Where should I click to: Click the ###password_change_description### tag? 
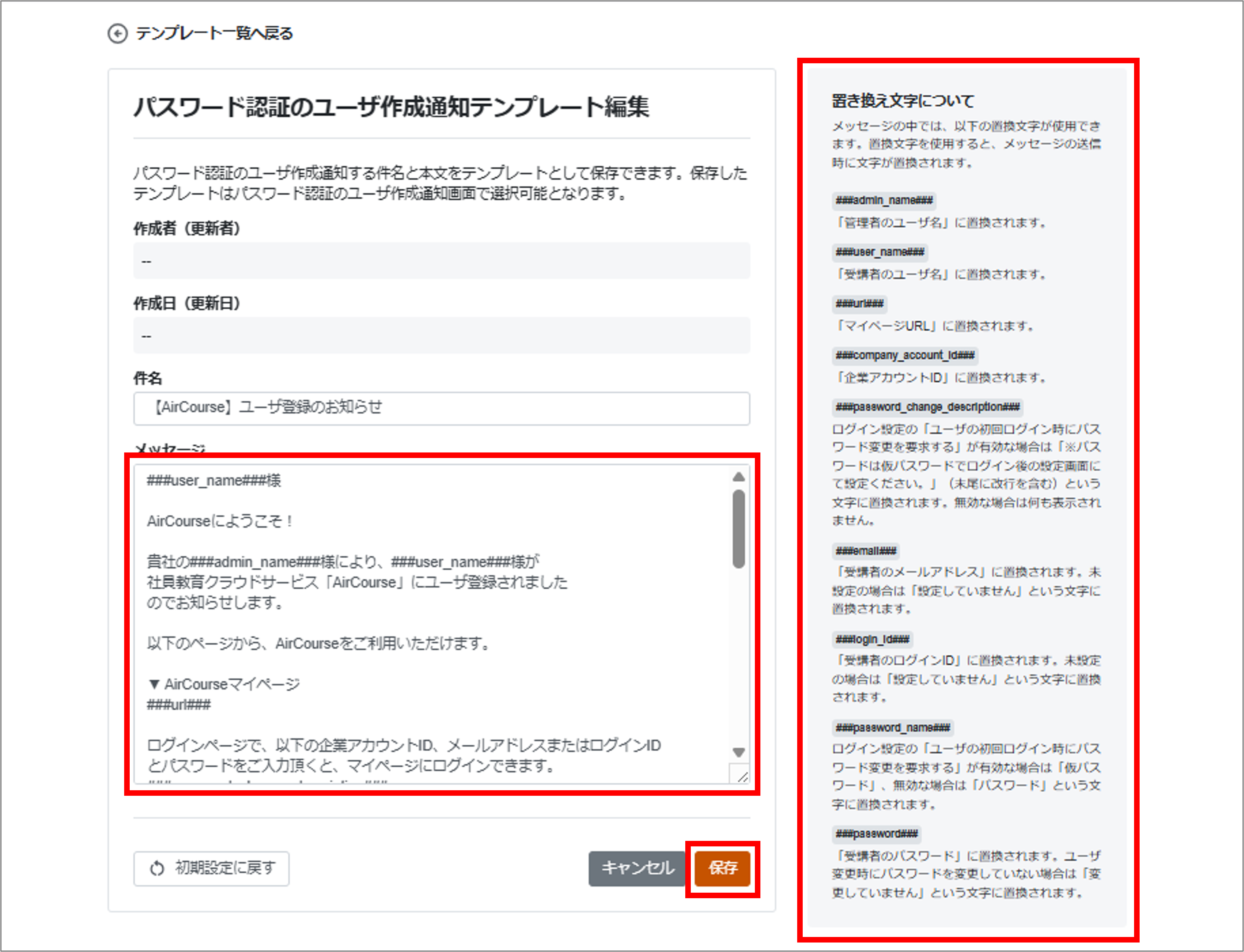pyautogui.click(x=927, y=407)
